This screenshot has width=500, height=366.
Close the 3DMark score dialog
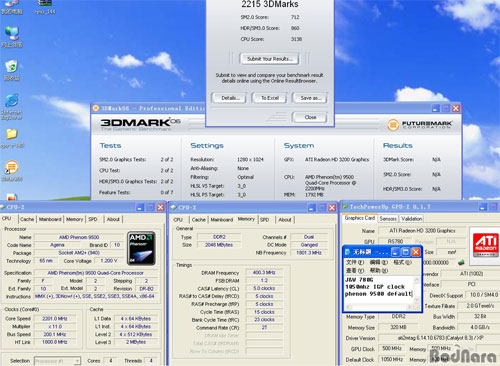pos(310,117)
